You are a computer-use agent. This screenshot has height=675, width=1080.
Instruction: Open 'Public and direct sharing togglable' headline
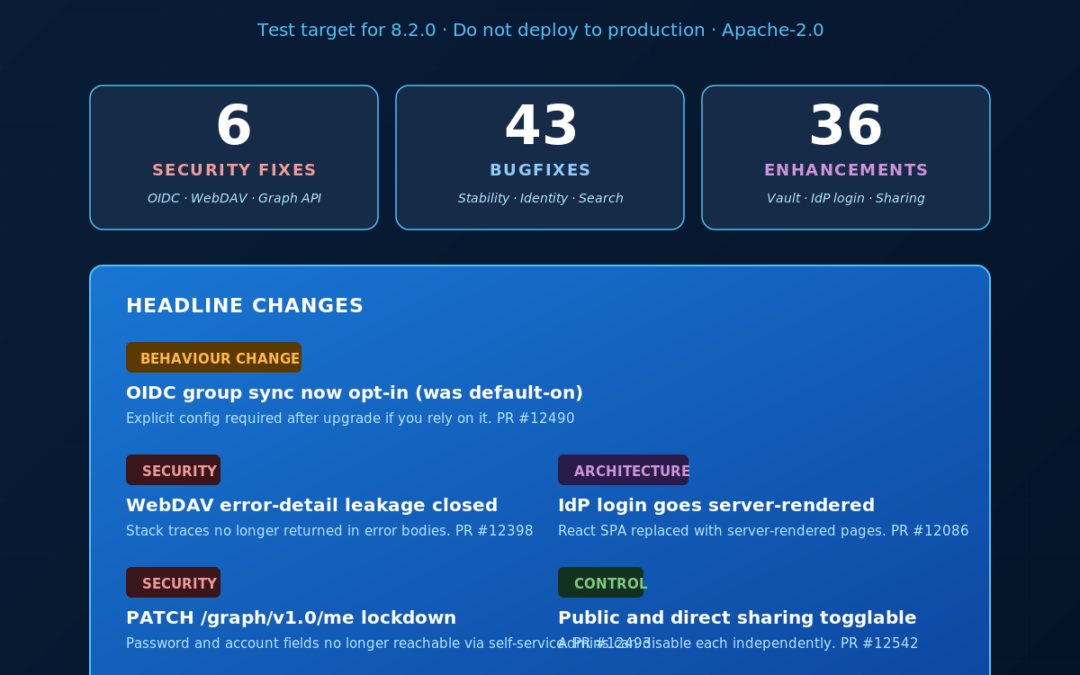737,618
